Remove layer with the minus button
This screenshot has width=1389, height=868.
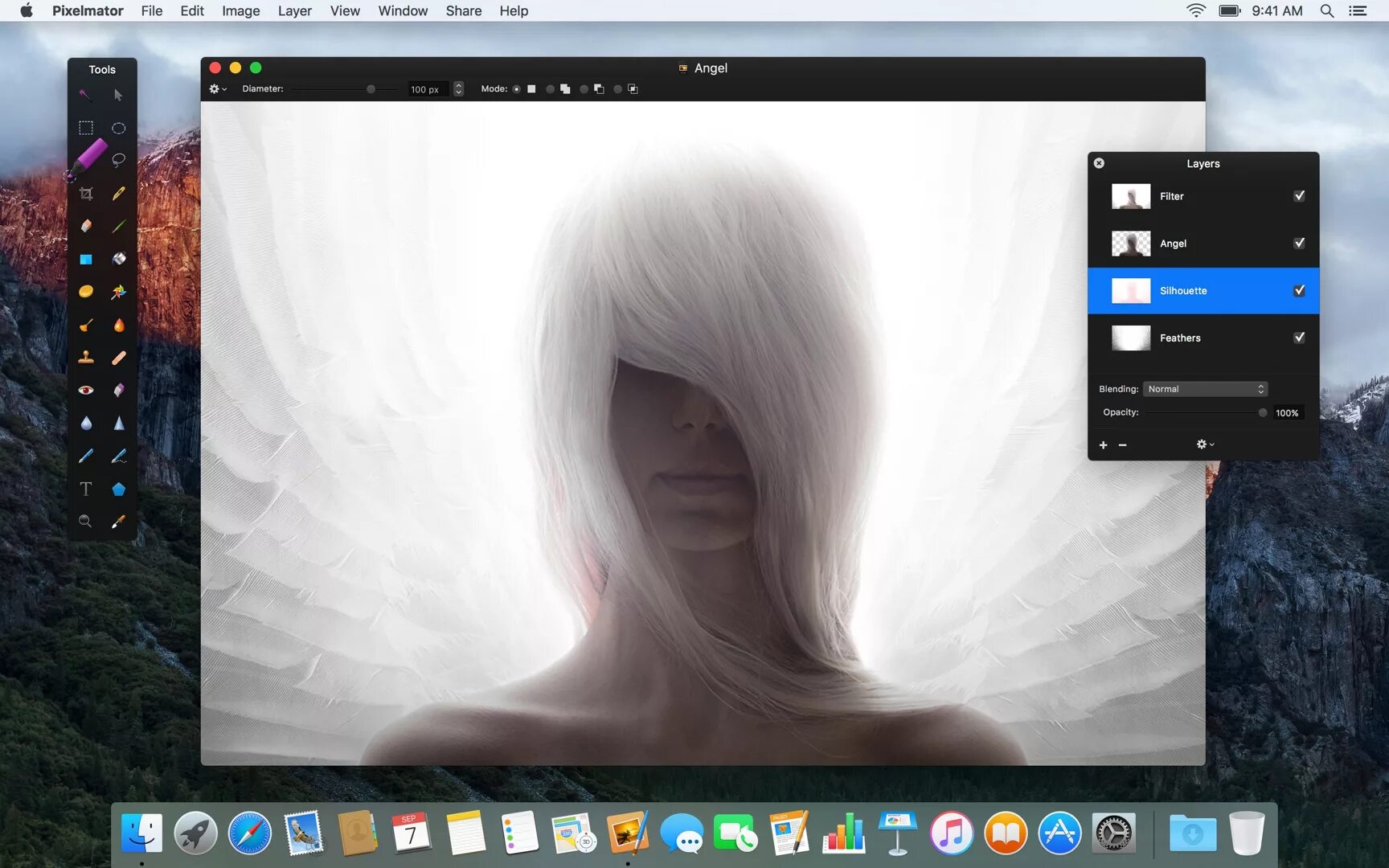1123,445
